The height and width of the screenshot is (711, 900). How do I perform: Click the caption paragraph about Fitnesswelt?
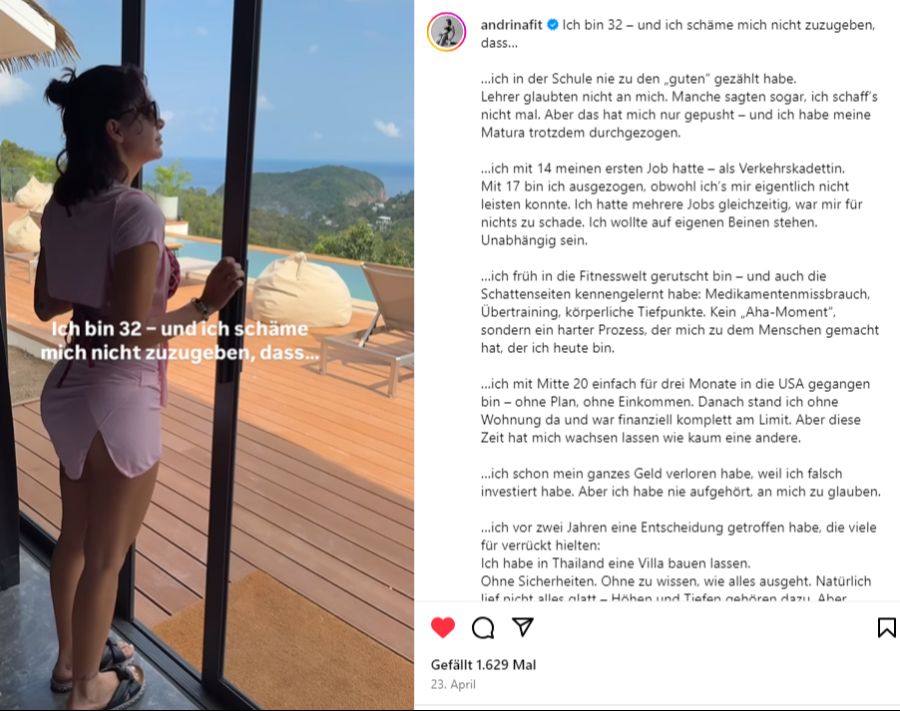click(680, 312)
